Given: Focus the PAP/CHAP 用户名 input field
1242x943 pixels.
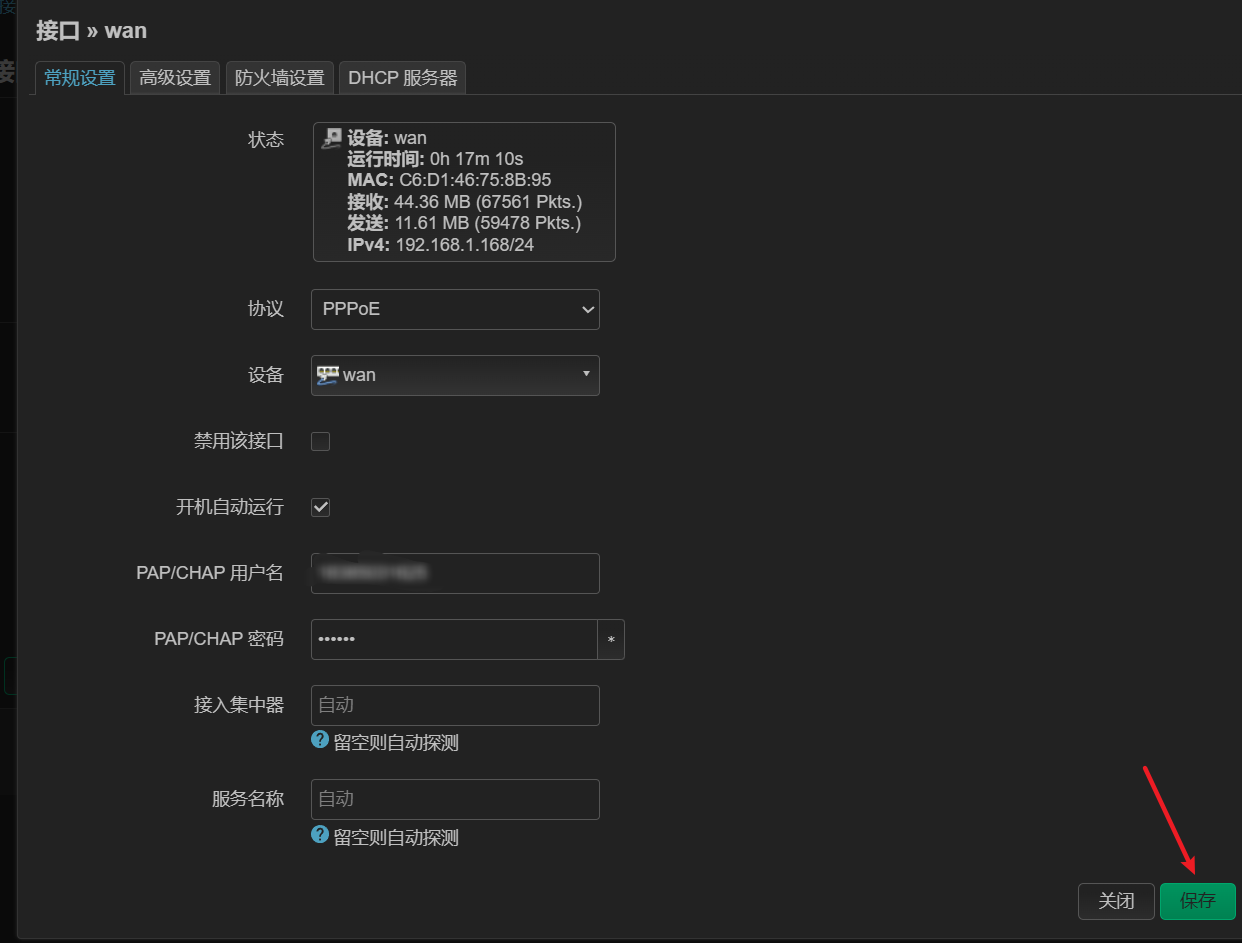Looking at the screenshot, I should click(x=455, y=573).
